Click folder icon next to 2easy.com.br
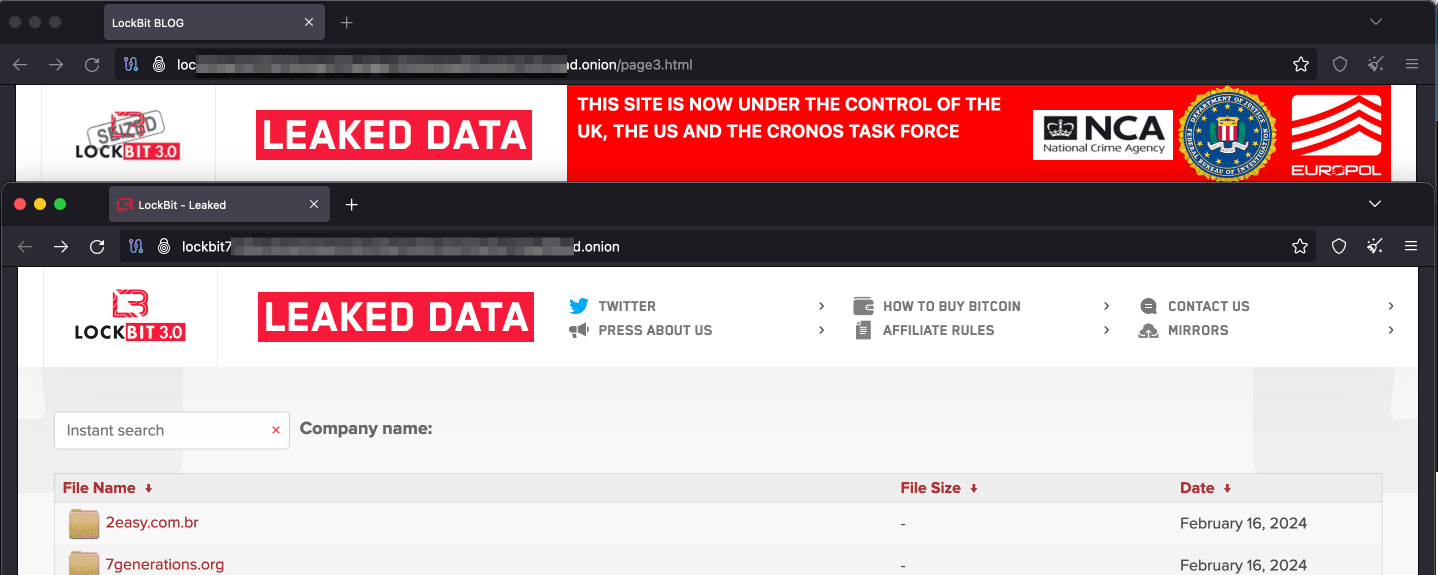The width and height of the screenshot is (1438, 575). pyautogui.click(x=84, y=524)
